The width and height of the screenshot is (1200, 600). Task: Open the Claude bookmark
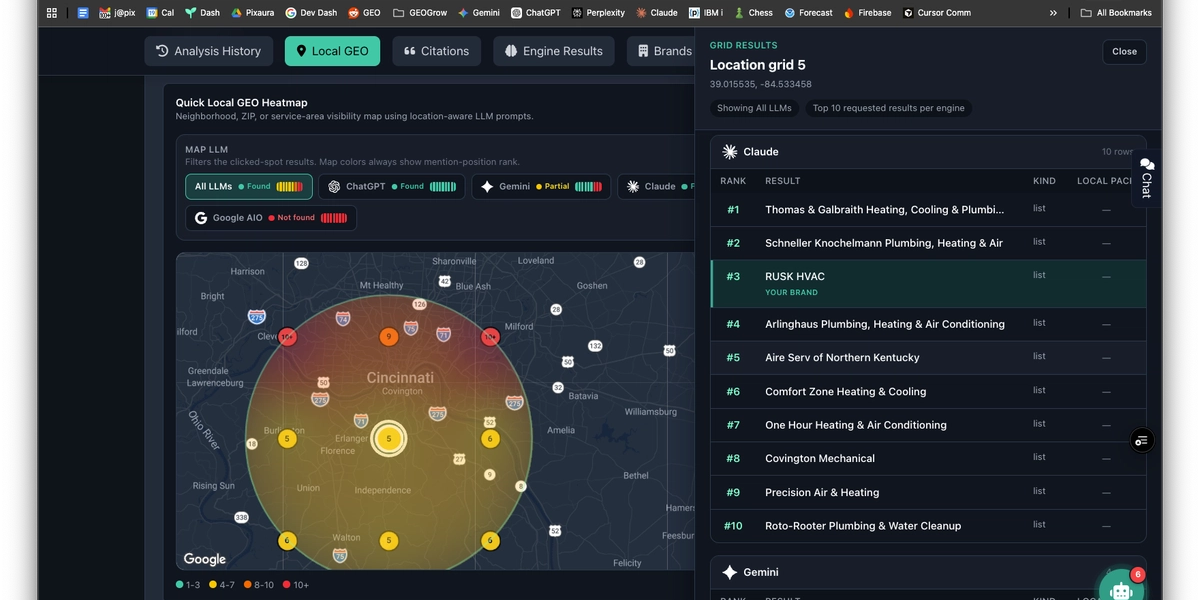[656, 13]
